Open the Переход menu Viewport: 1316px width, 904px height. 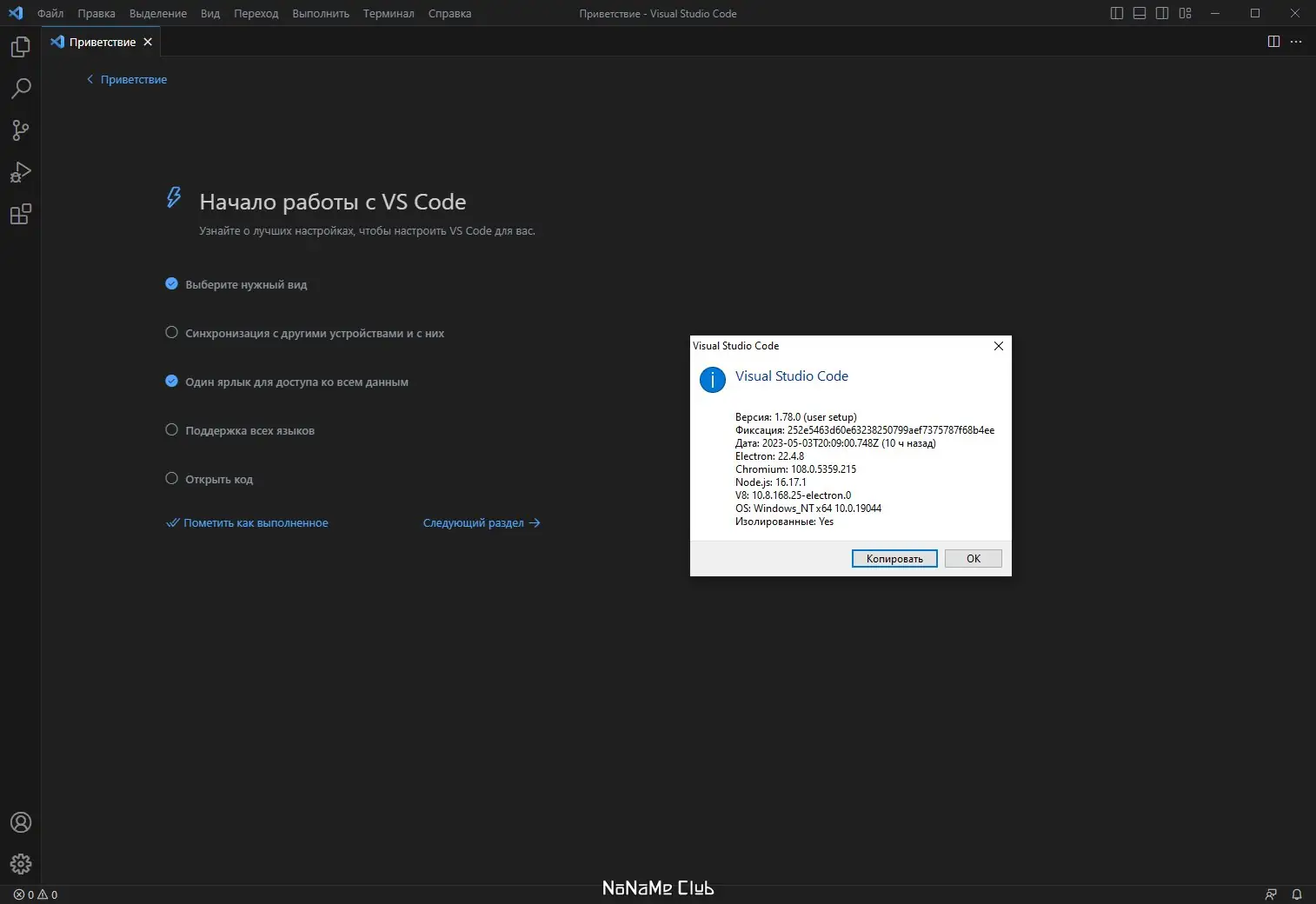coord(256,13)
